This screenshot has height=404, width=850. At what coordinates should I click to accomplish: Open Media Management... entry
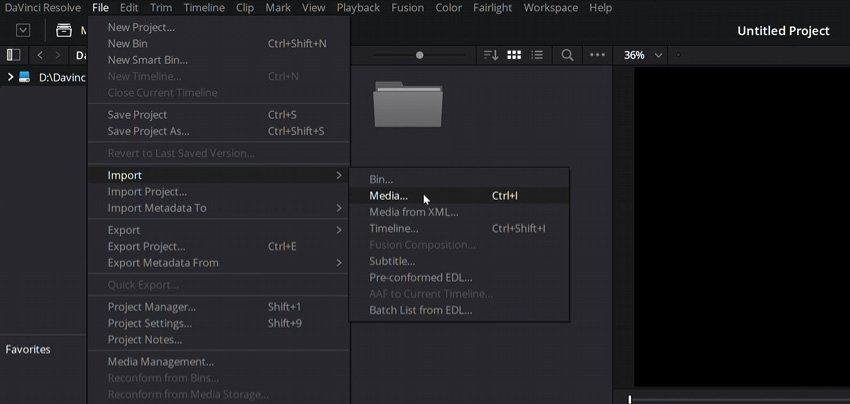point(218,362)
